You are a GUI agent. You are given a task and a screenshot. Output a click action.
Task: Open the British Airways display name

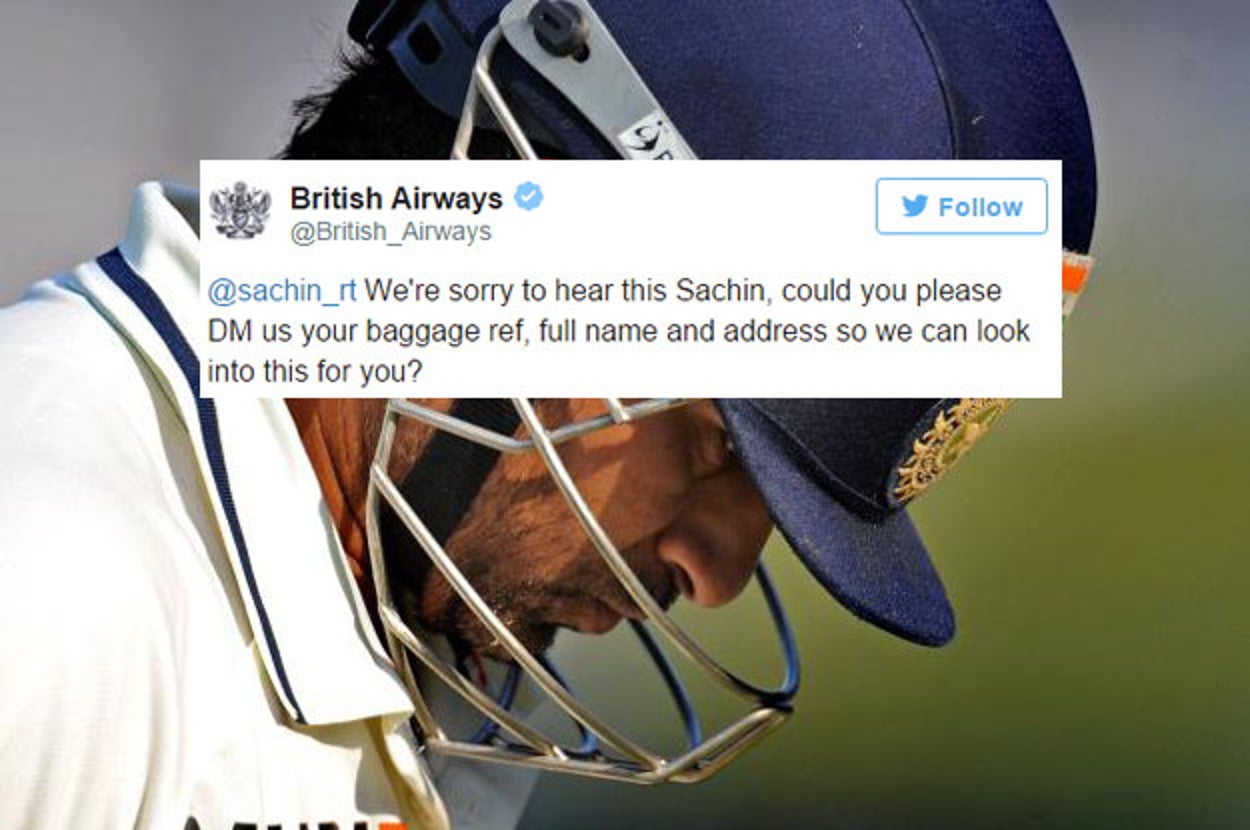tap(396, 199)
